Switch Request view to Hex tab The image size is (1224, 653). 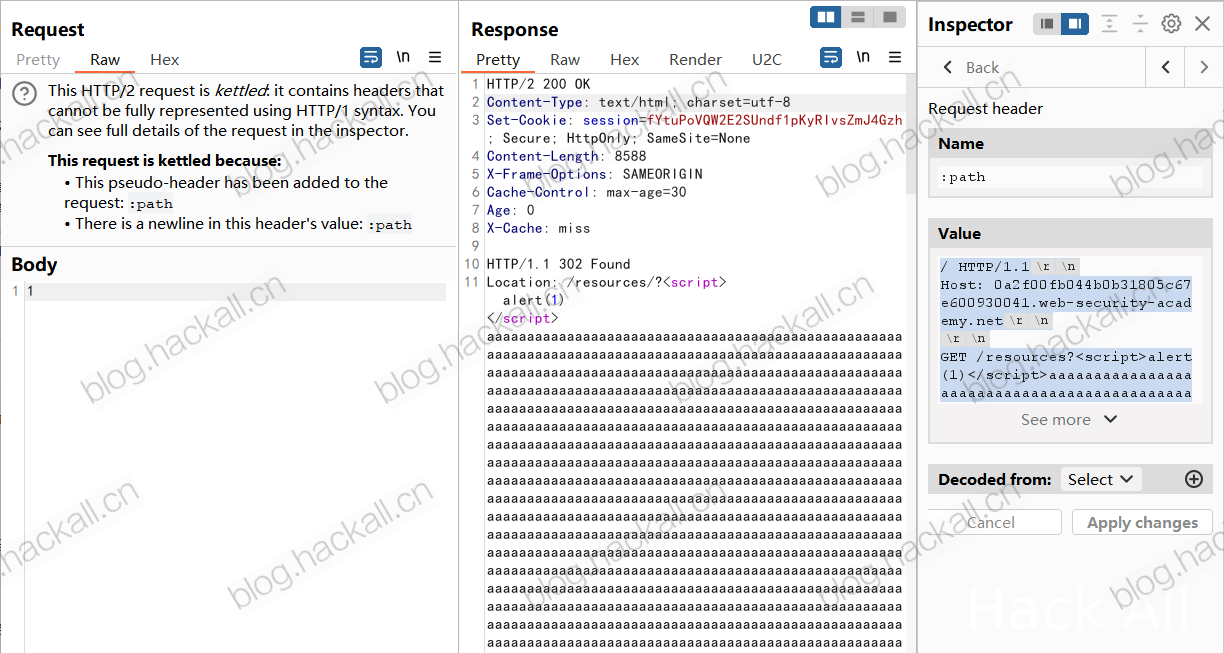tap(165, 60)
